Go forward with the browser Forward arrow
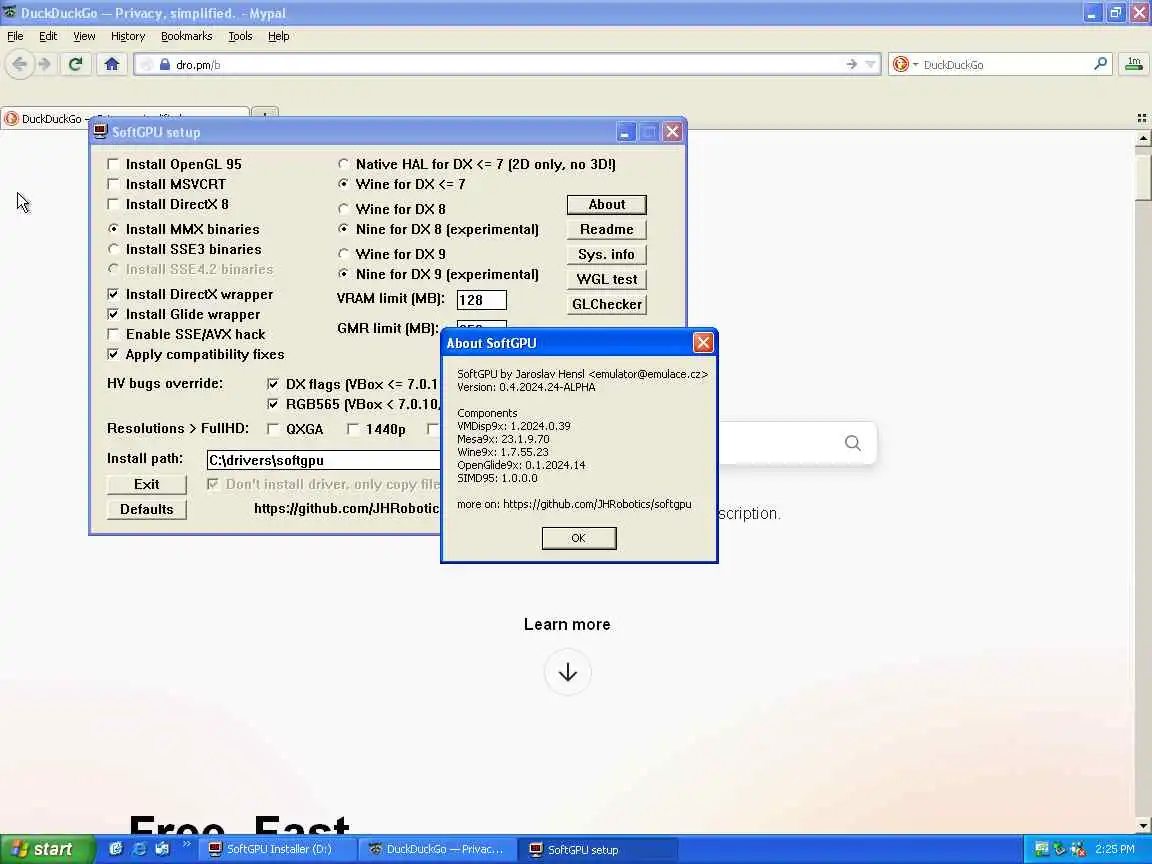 coord(45,65)
